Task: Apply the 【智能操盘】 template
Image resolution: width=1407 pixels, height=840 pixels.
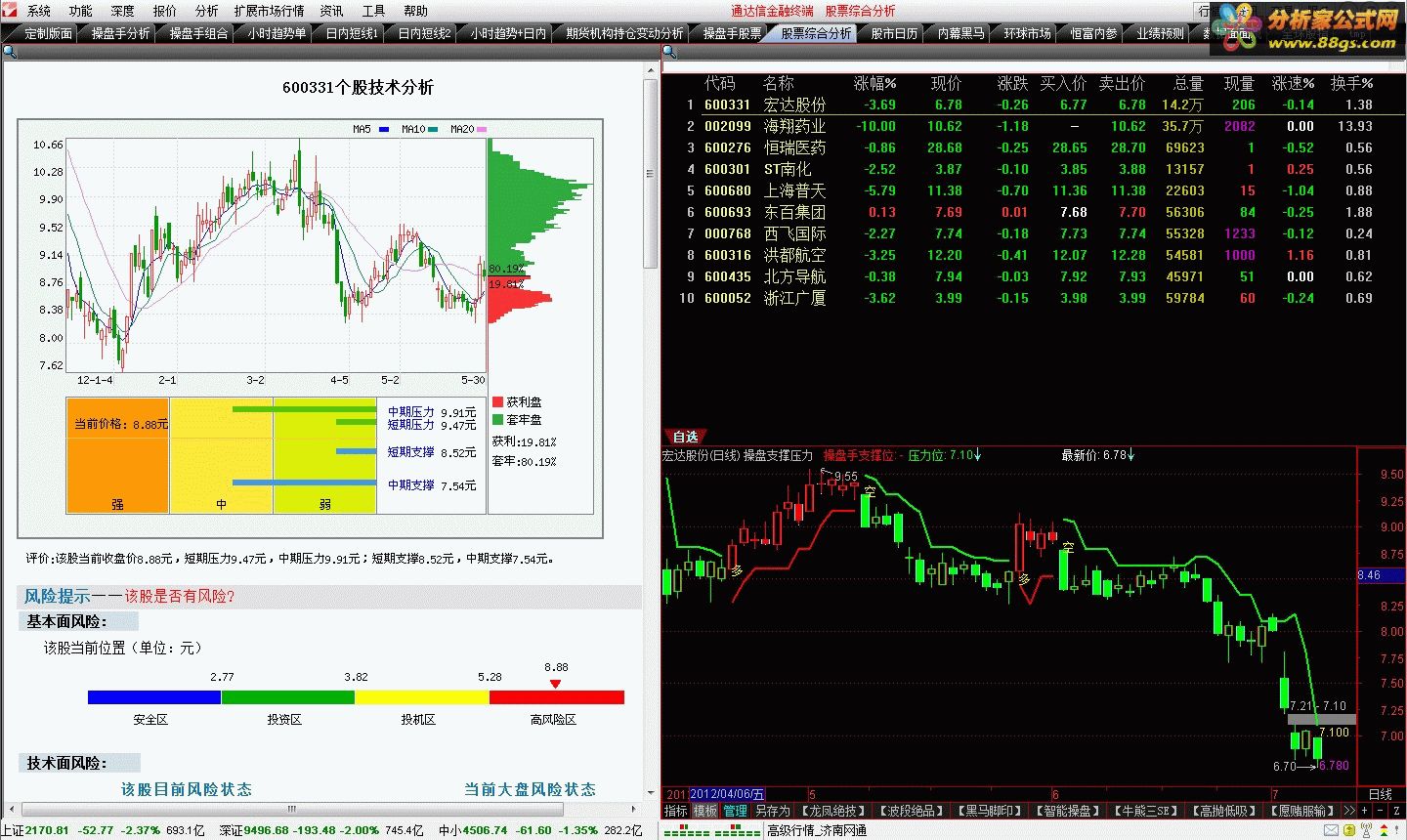Action: (x=1068, y=811)
